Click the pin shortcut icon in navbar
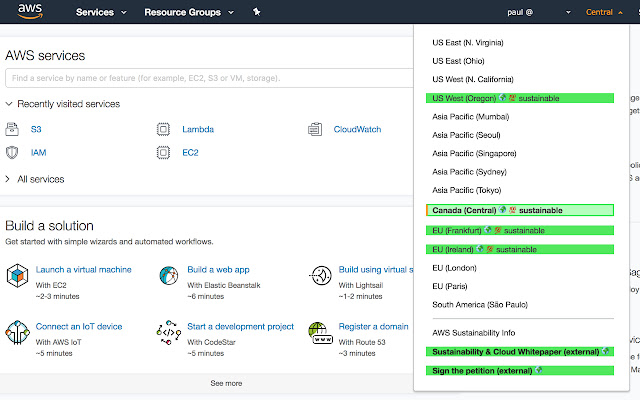This screenshot has height=400, width=640. pyautogui.click(x=256, y=13)
